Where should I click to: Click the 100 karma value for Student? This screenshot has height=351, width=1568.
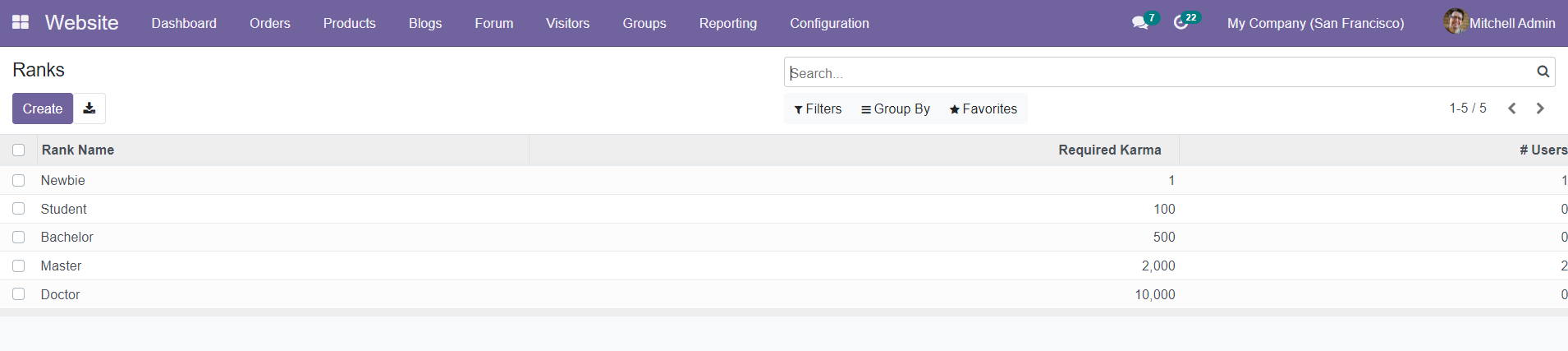coord(1164,209)
